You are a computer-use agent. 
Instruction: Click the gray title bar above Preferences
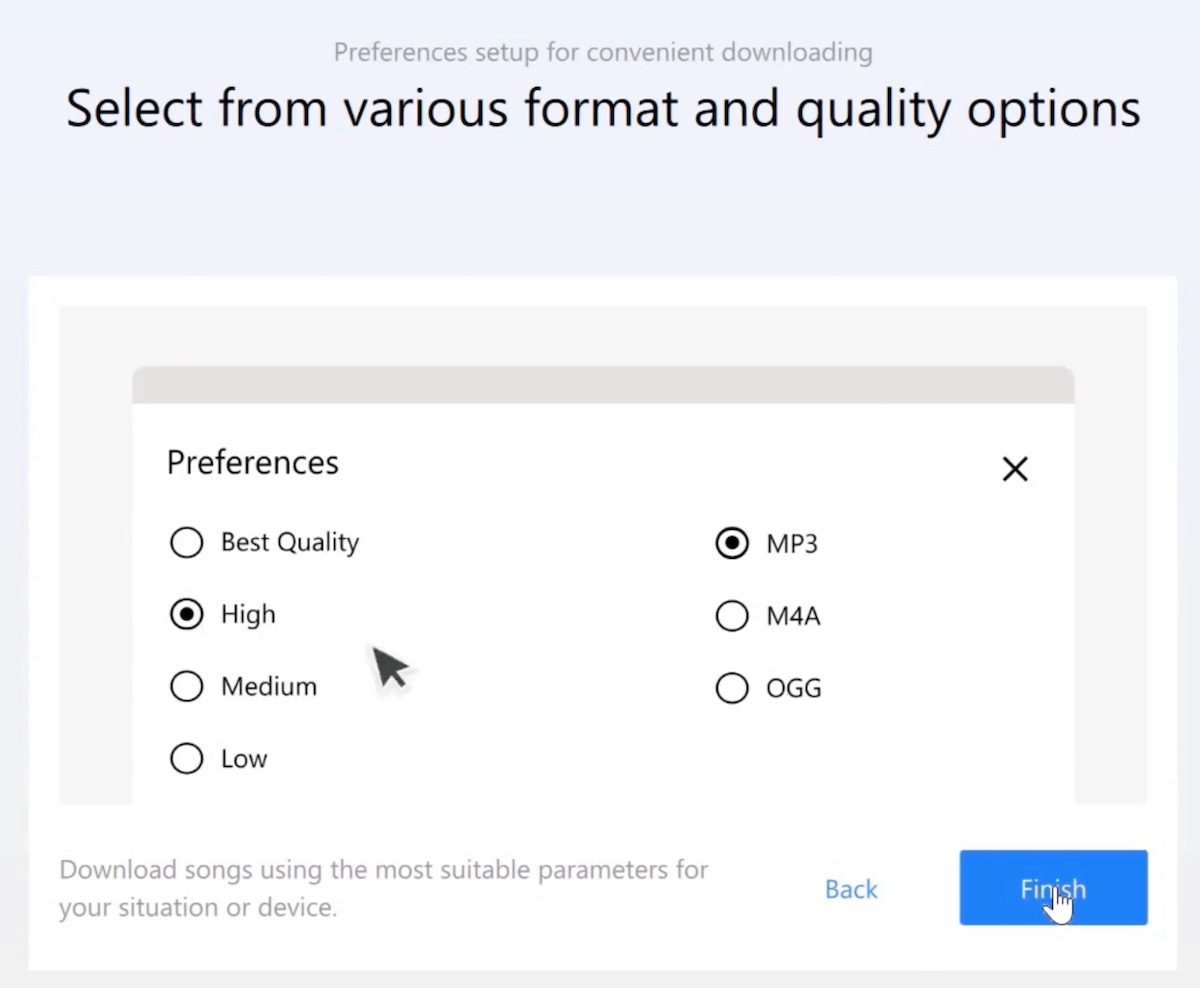[x=603, y=385]
